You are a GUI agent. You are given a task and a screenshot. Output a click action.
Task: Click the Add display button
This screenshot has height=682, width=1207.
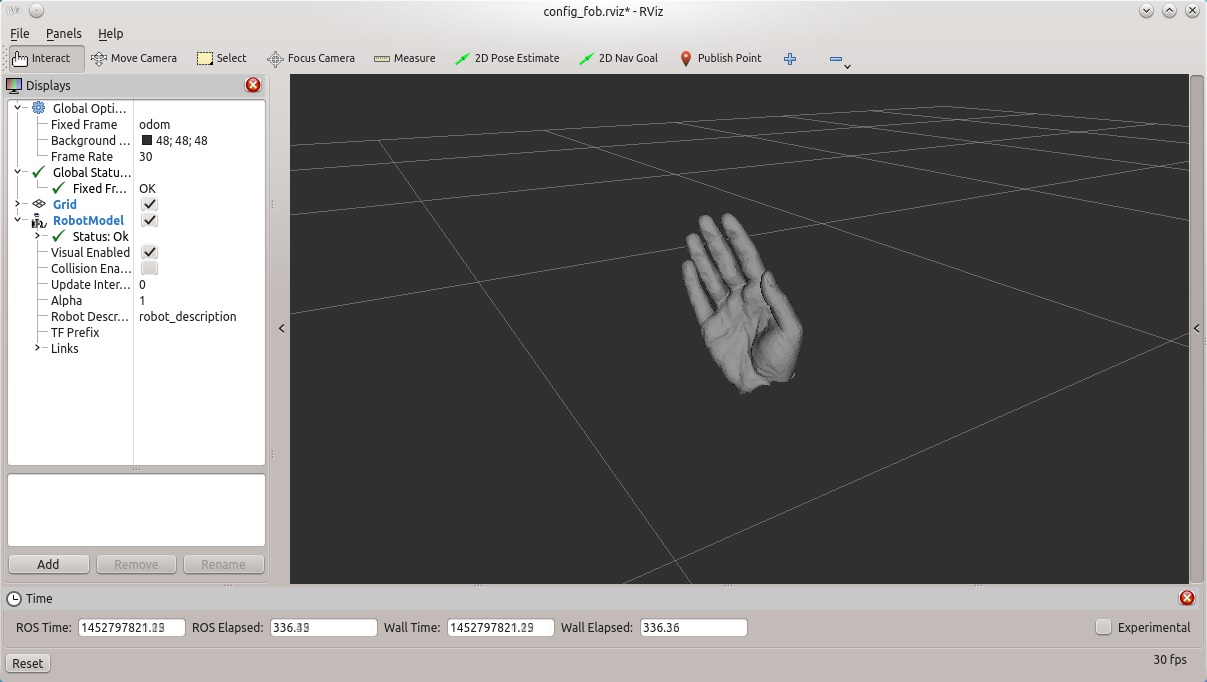click(48, 564)
